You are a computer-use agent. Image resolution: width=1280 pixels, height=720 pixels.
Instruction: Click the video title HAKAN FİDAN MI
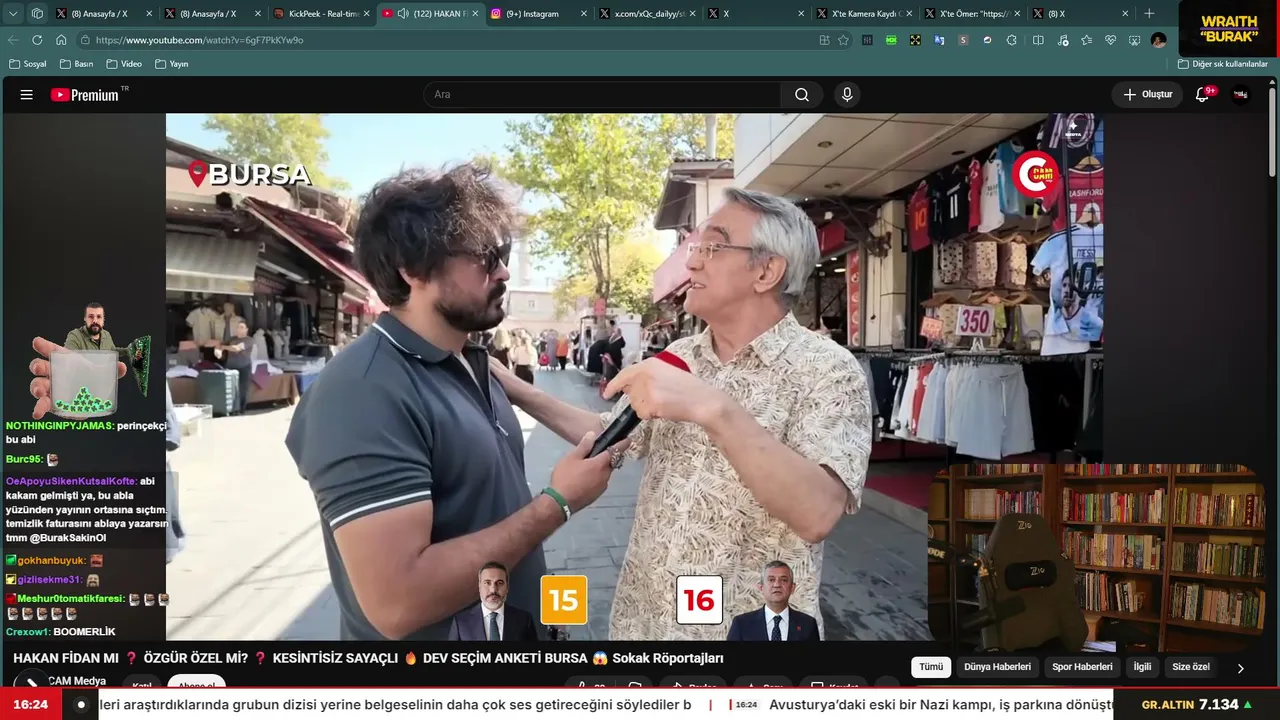click(368, 658)
